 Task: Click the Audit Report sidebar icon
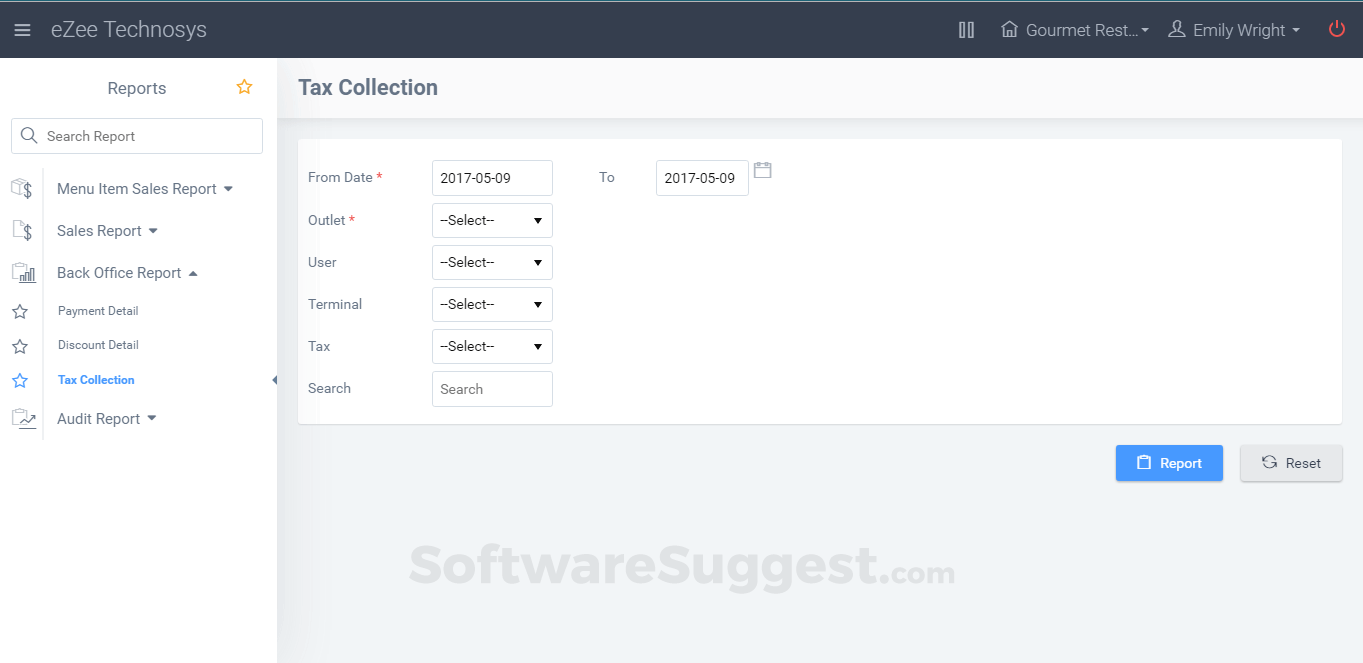coord(23,418)
